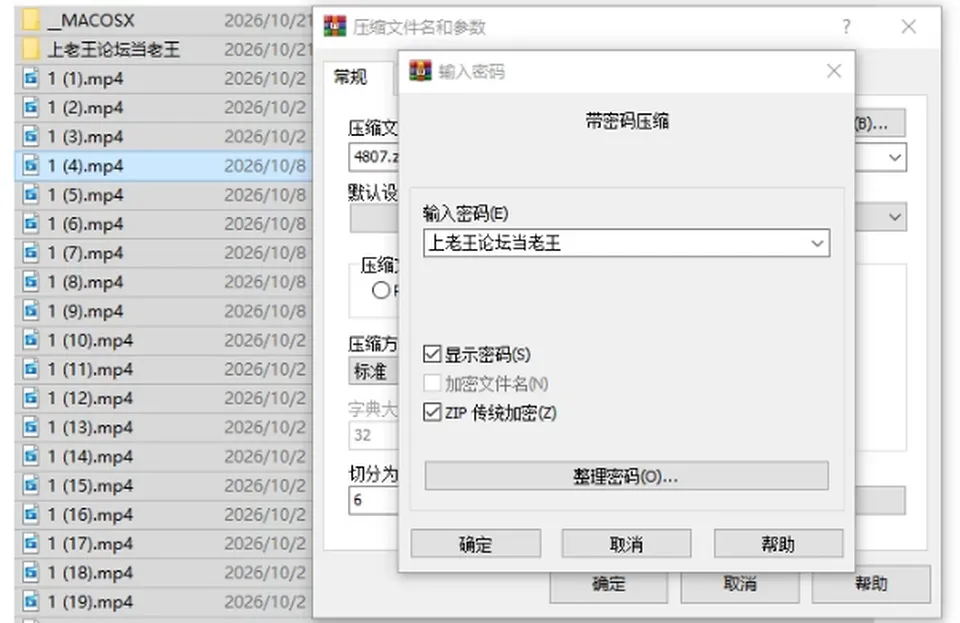The width and height of the screenshot is (960, 623).
Task: Click the video icon of 1 (2).mp4
Action: [31, 108]
